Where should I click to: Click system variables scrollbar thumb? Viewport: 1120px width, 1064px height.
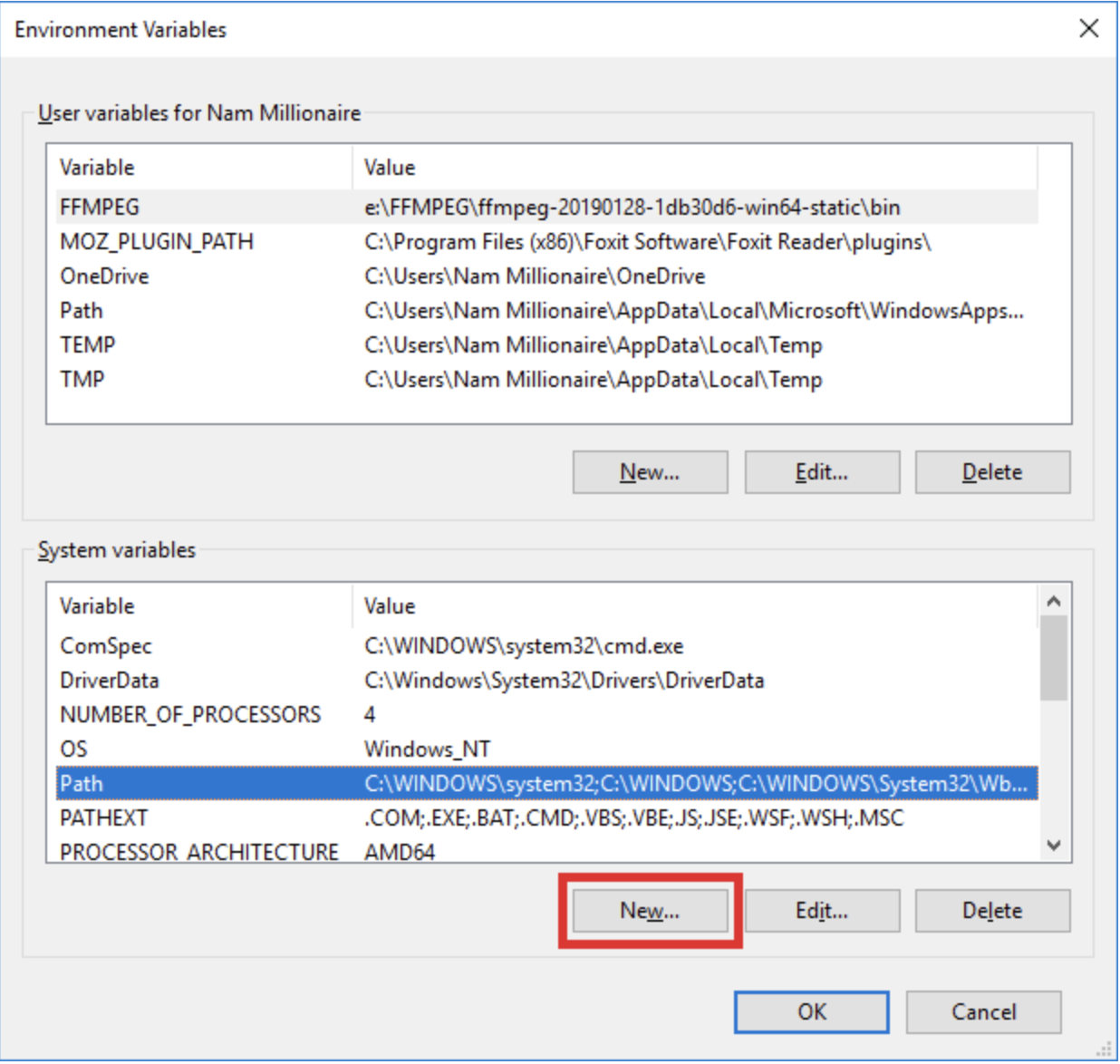(x=1053, y=658)
